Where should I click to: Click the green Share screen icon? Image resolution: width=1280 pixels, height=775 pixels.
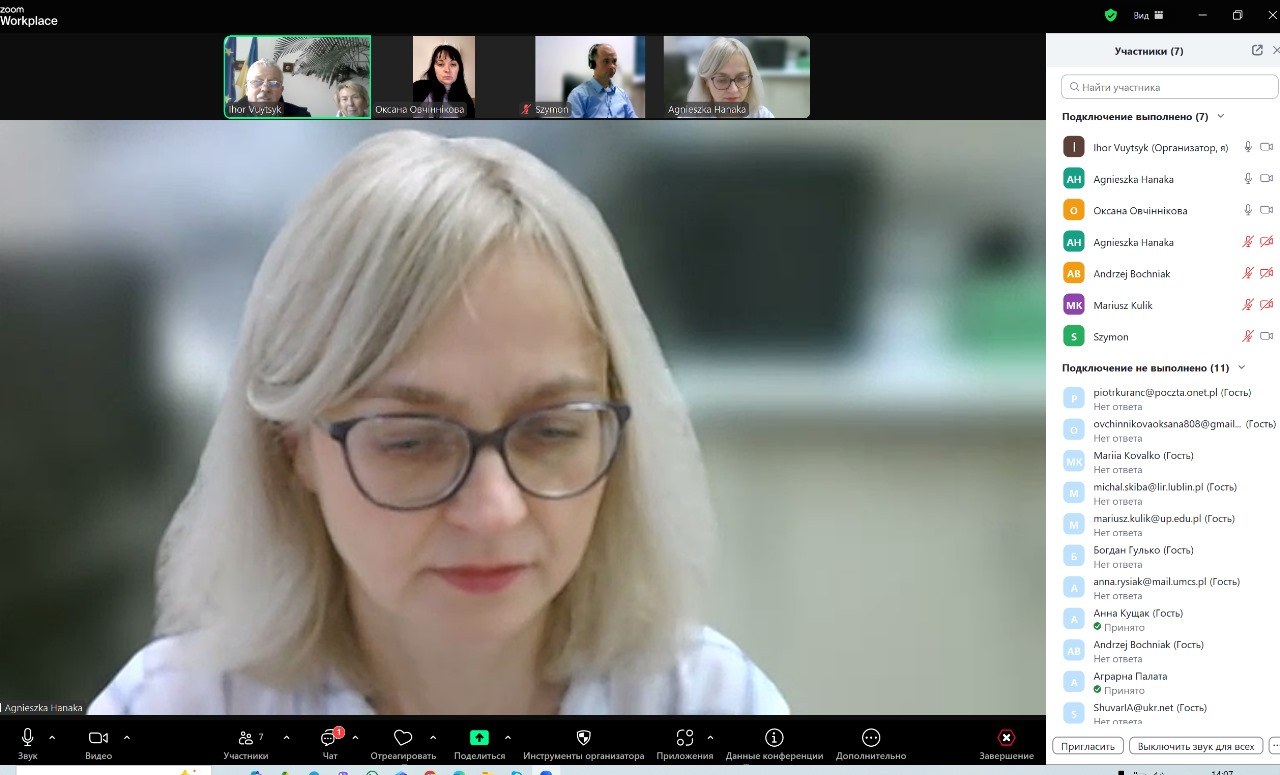[x=479, y=738]
